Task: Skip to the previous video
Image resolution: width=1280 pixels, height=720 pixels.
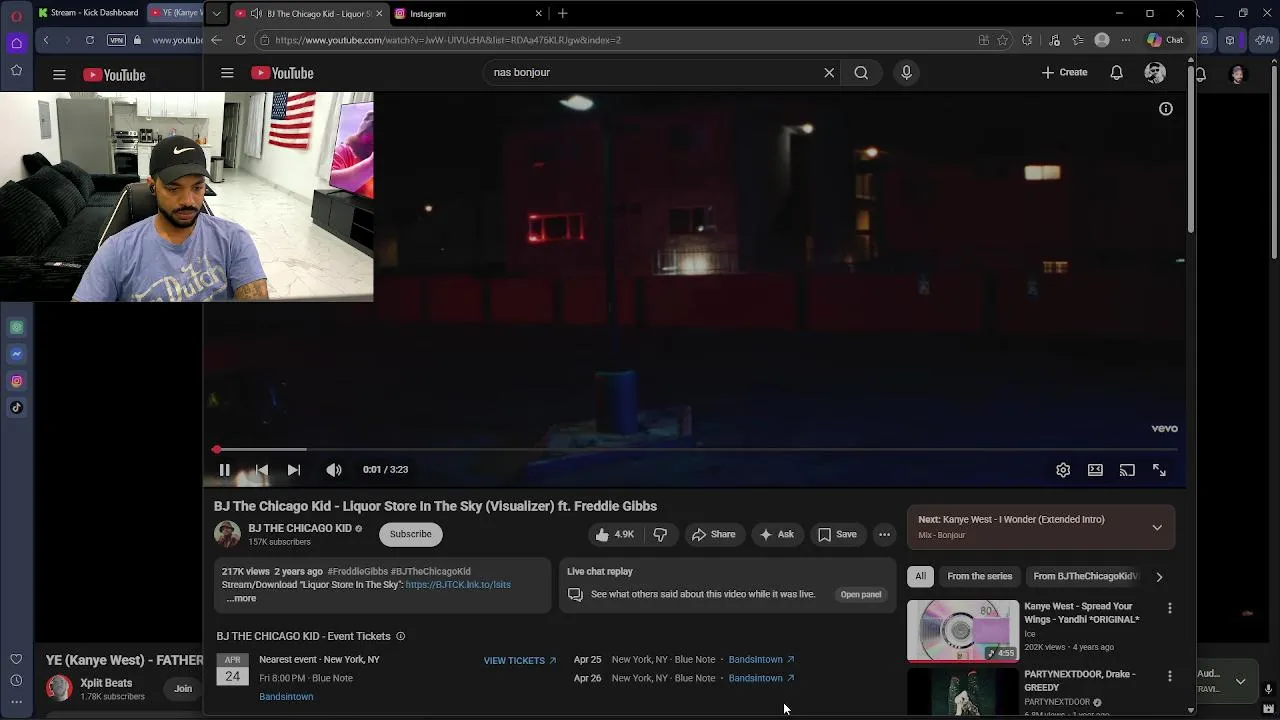Action: tap(261, 470)
